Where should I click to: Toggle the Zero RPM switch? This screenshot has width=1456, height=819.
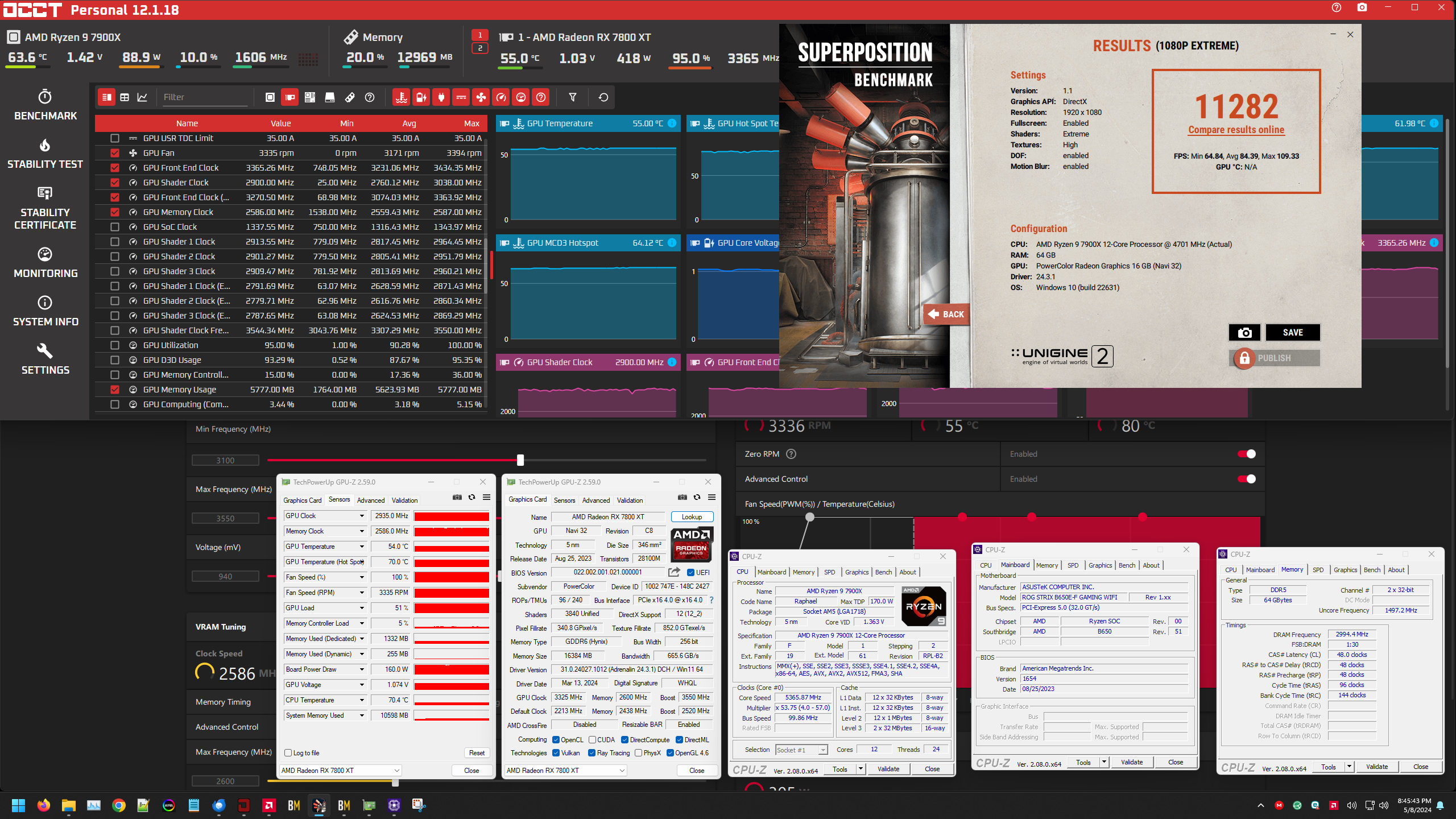[x=1247, y=454]
